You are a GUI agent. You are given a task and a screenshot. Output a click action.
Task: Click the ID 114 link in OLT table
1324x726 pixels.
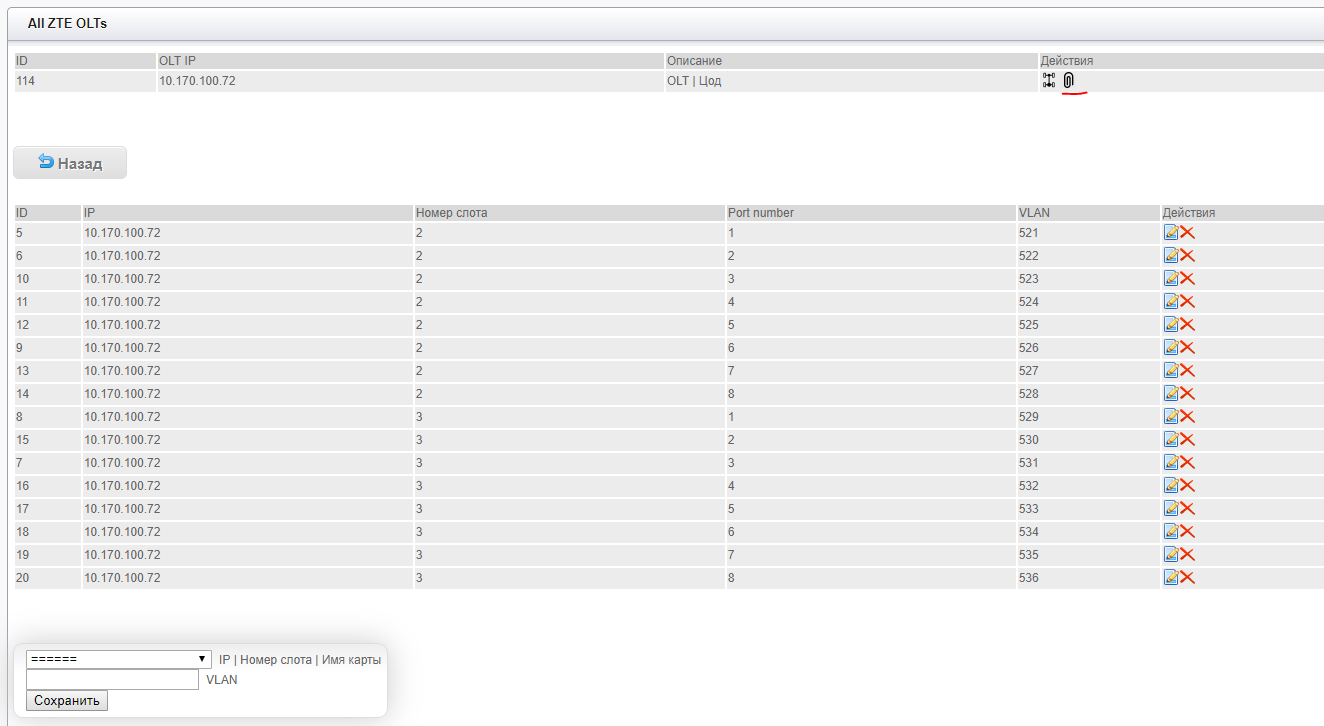pos(25,81)
